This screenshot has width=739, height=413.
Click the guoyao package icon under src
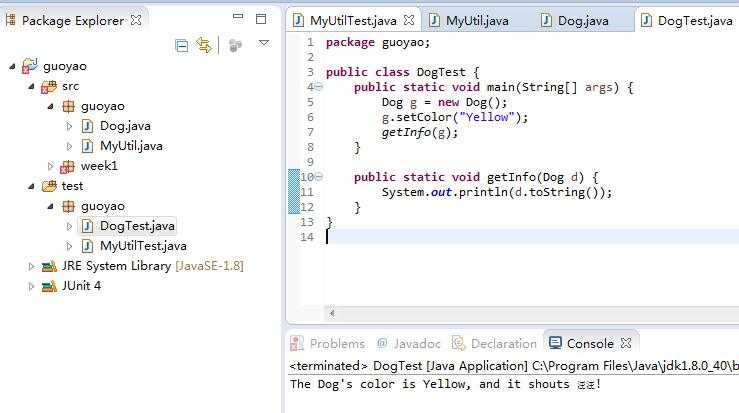(x=68, y=107)
